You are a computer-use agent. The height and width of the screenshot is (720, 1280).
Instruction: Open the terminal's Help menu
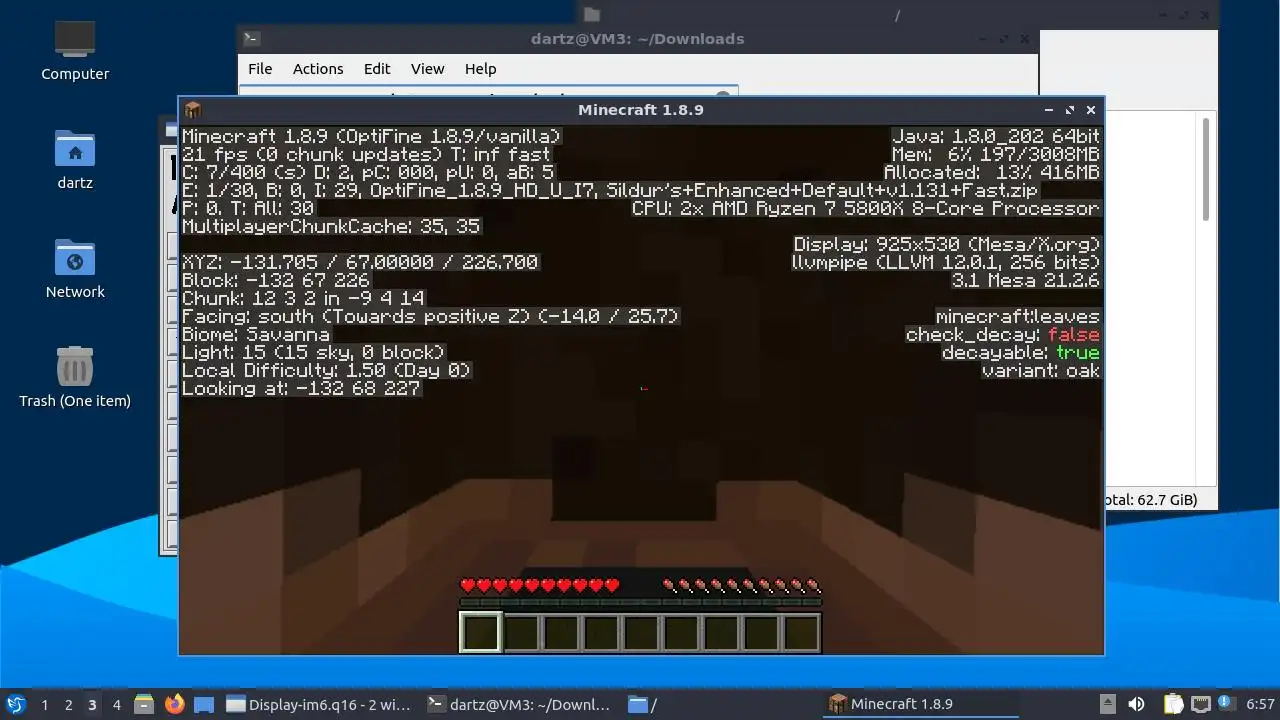(480, 69)
